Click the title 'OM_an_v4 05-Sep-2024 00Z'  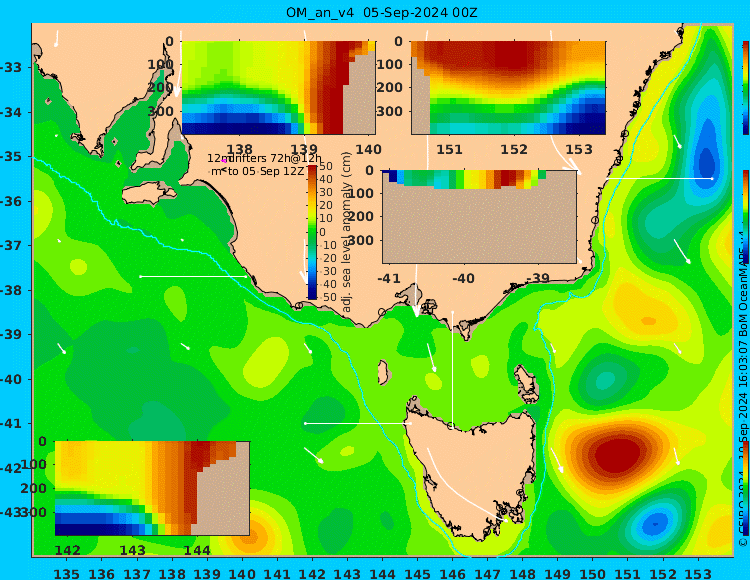click(381, 12)
